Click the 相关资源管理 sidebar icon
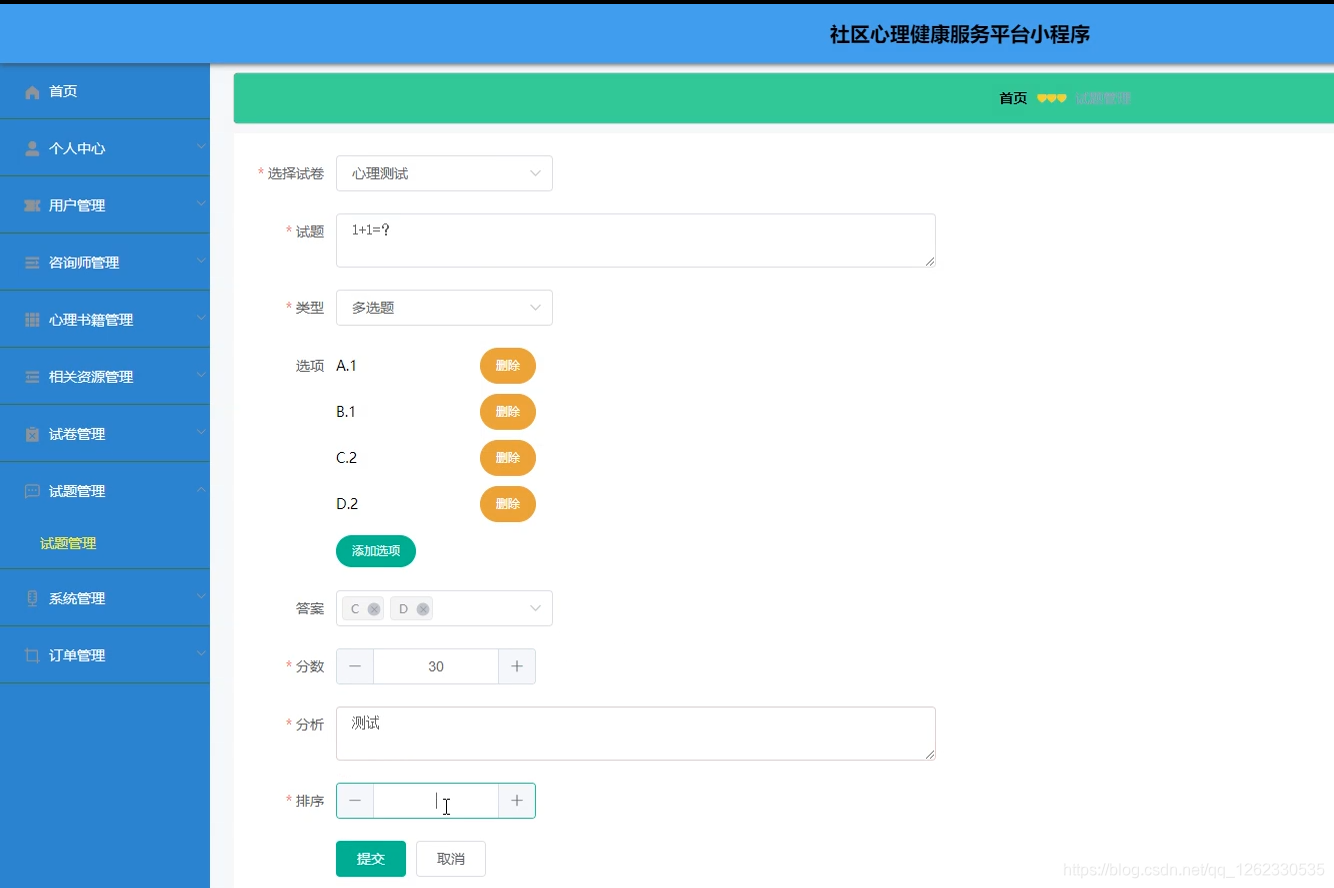The image size is (1334, 888). [31, 376]
